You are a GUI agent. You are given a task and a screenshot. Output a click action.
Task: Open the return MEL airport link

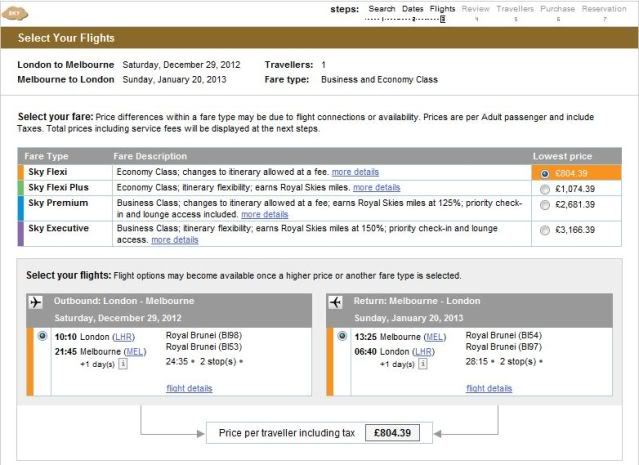(x=435, y=337)
